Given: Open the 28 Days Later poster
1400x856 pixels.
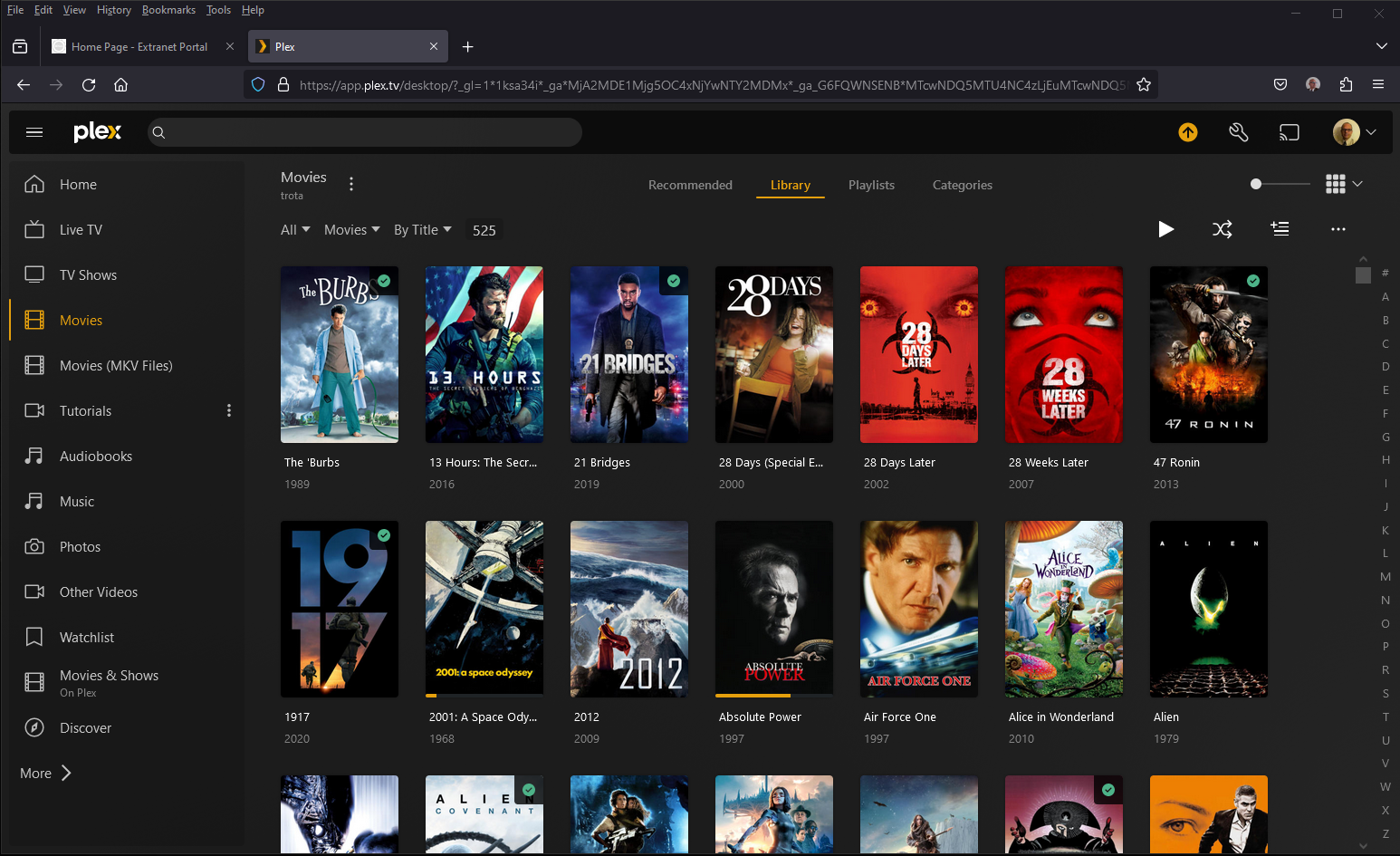Looking at the screenshot, I should point(919,354).
